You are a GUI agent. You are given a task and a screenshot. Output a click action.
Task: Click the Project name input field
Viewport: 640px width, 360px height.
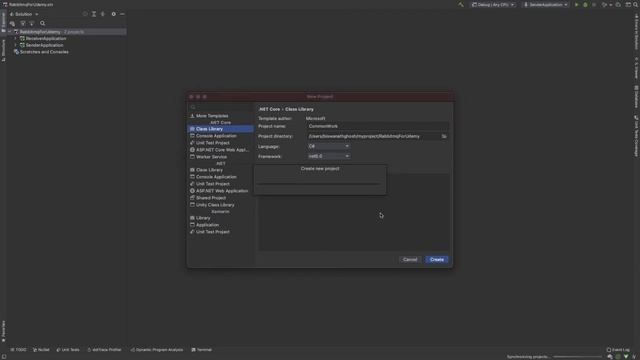pos(378,126)
